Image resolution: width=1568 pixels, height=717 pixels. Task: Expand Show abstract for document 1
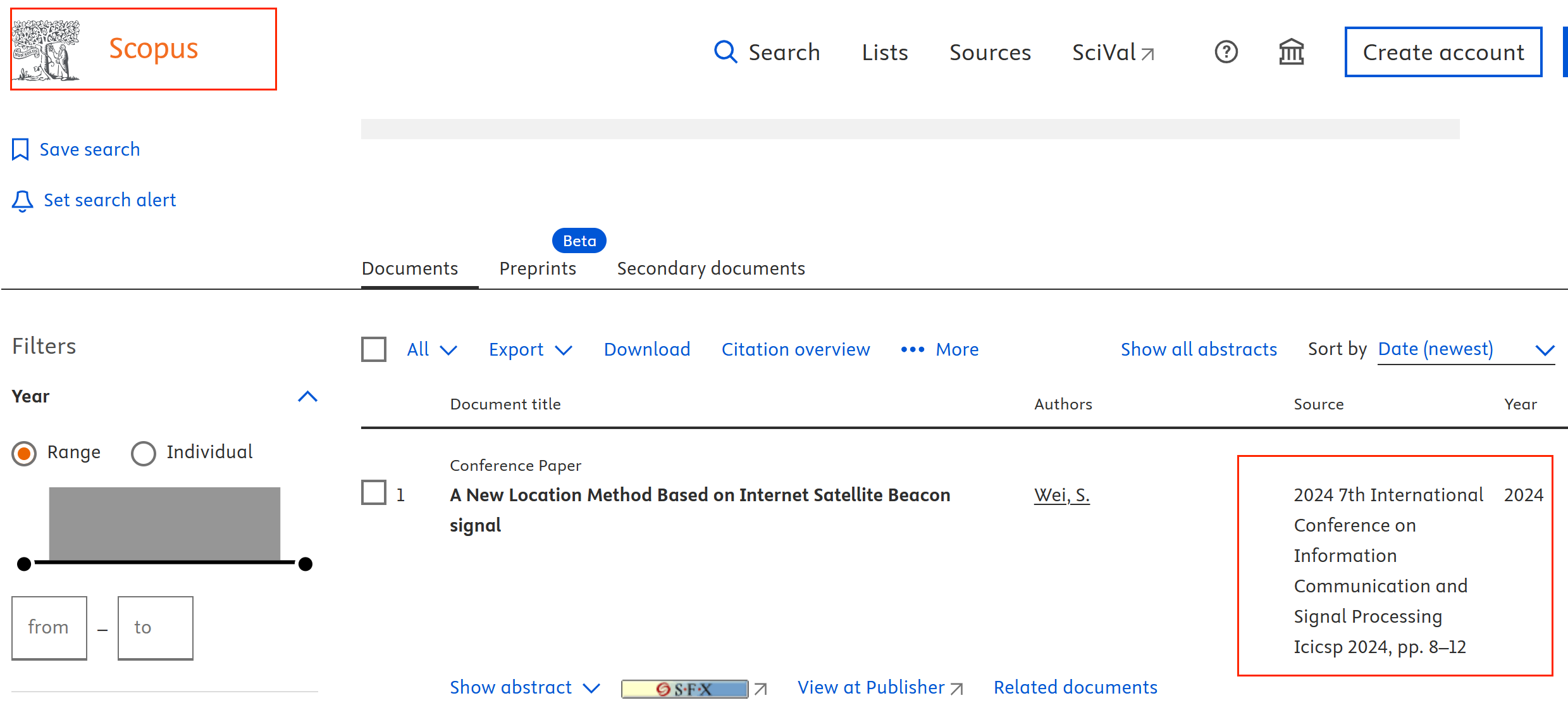point(524,687)
